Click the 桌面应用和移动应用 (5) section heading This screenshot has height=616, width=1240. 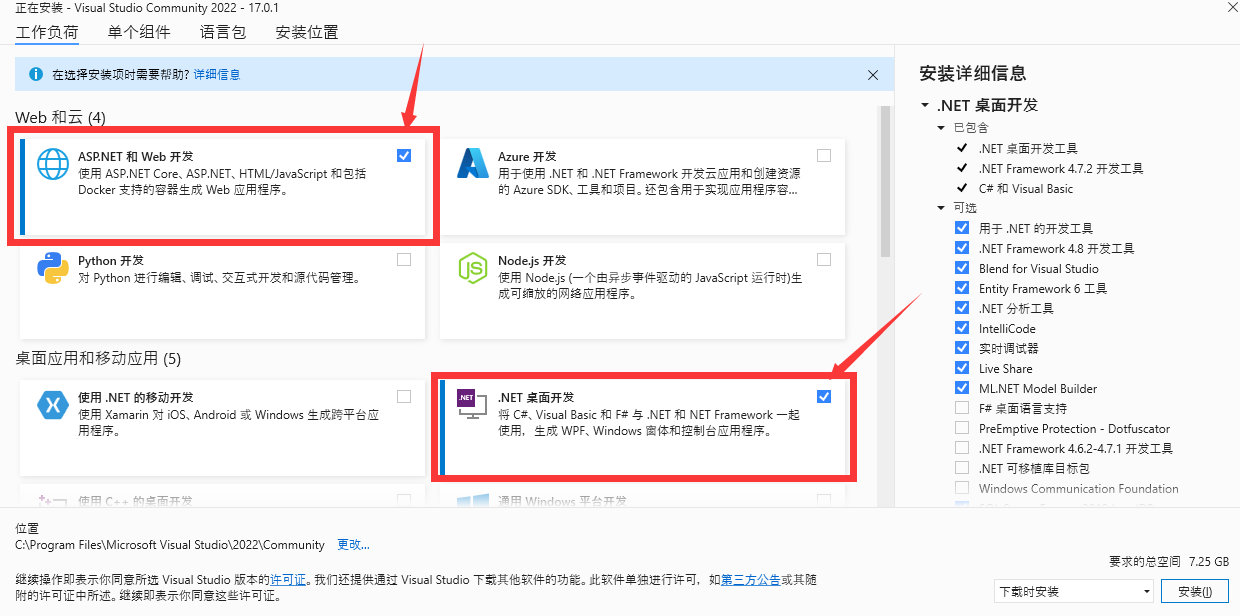click(x=98, y=358)
